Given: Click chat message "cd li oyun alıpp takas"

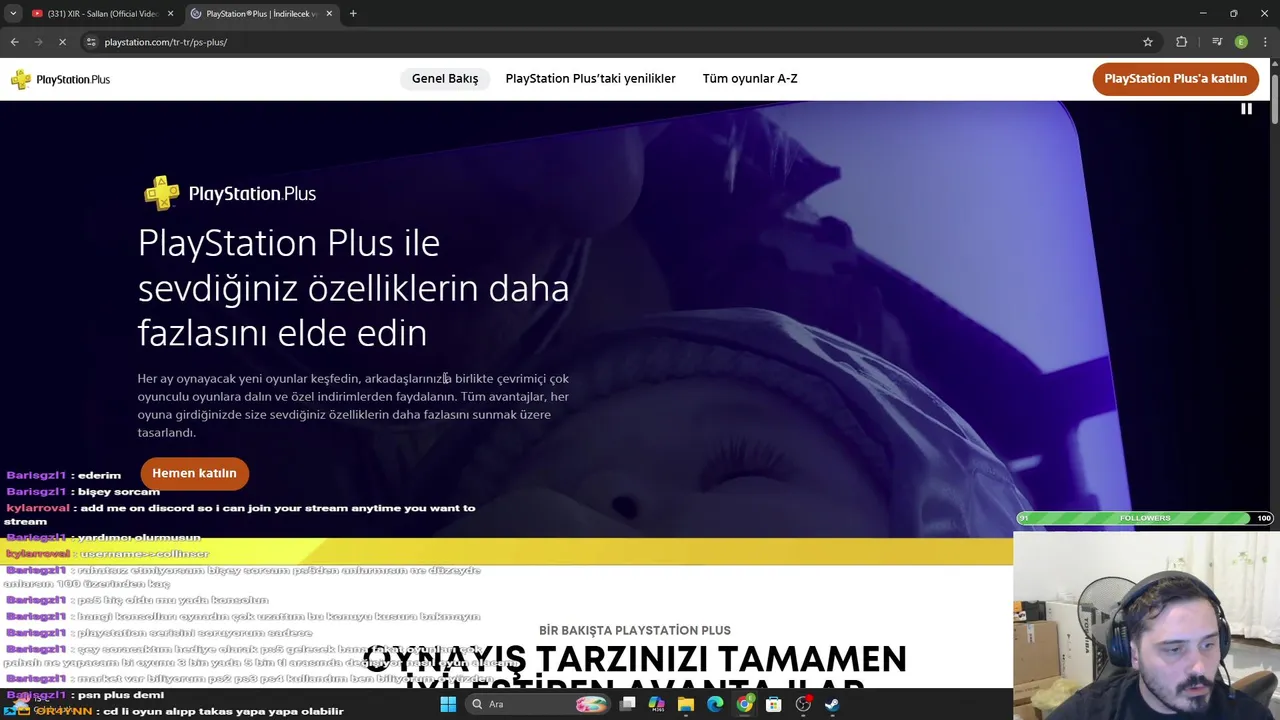Looking at the screenshot, I should coord(224,711).
